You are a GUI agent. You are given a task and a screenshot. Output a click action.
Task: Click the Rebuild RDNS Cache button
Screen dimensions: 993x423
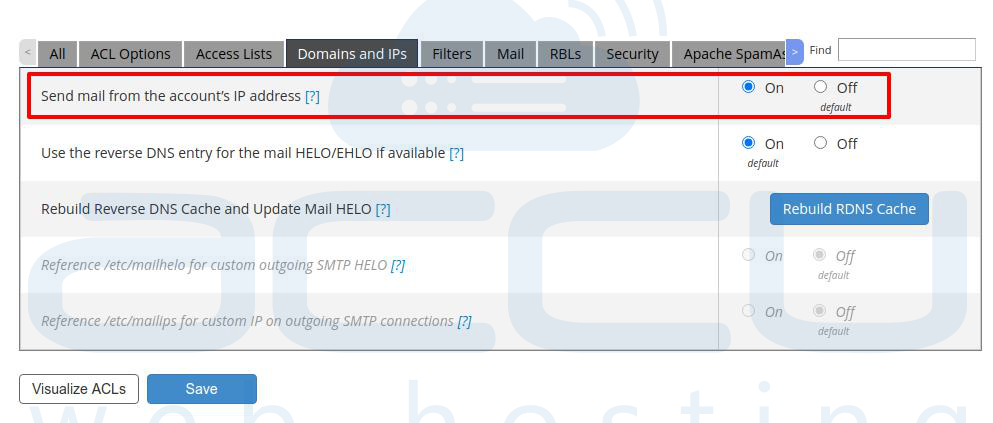[849, 209]
